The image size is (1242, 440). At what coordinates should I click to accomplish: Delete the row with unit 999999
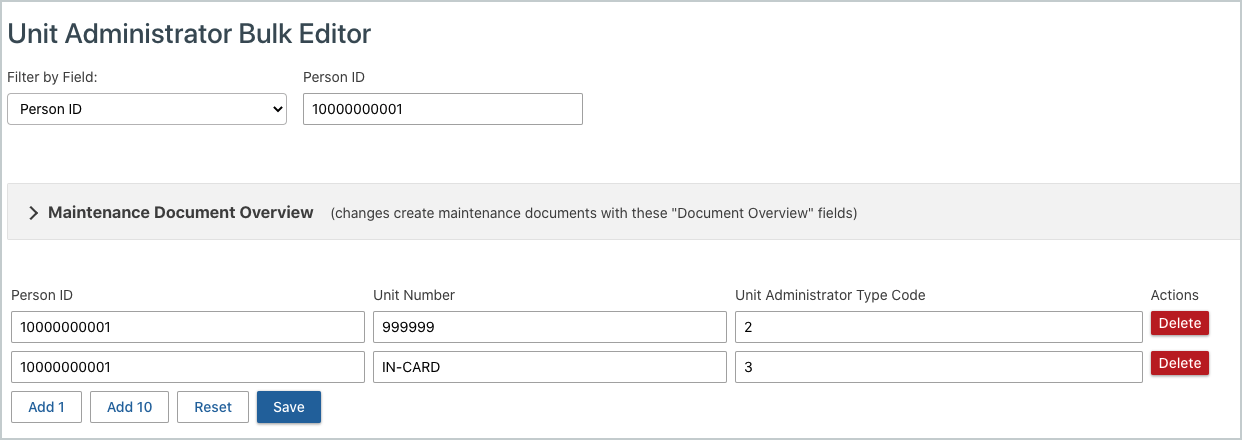click(1179, 323)
